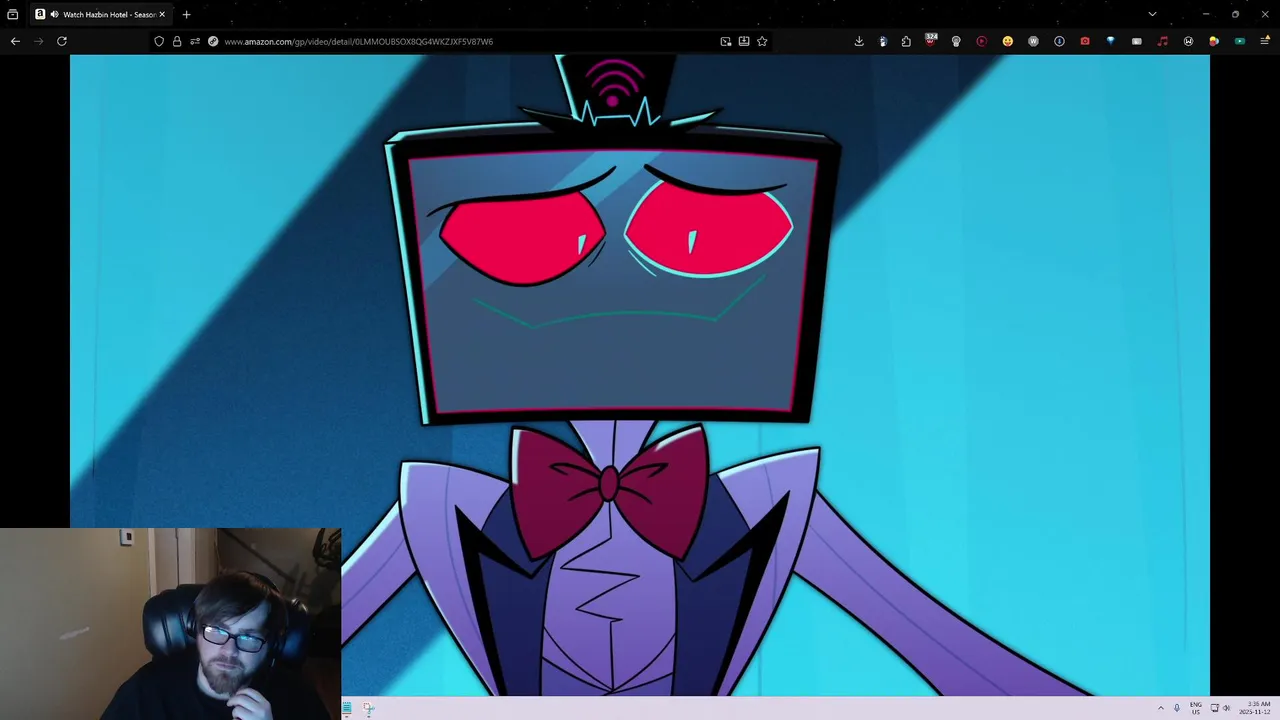The width and height of the screenshot is (1280, 720).
Task: Click the red circular play extension icon
Action: pos(981,41)
